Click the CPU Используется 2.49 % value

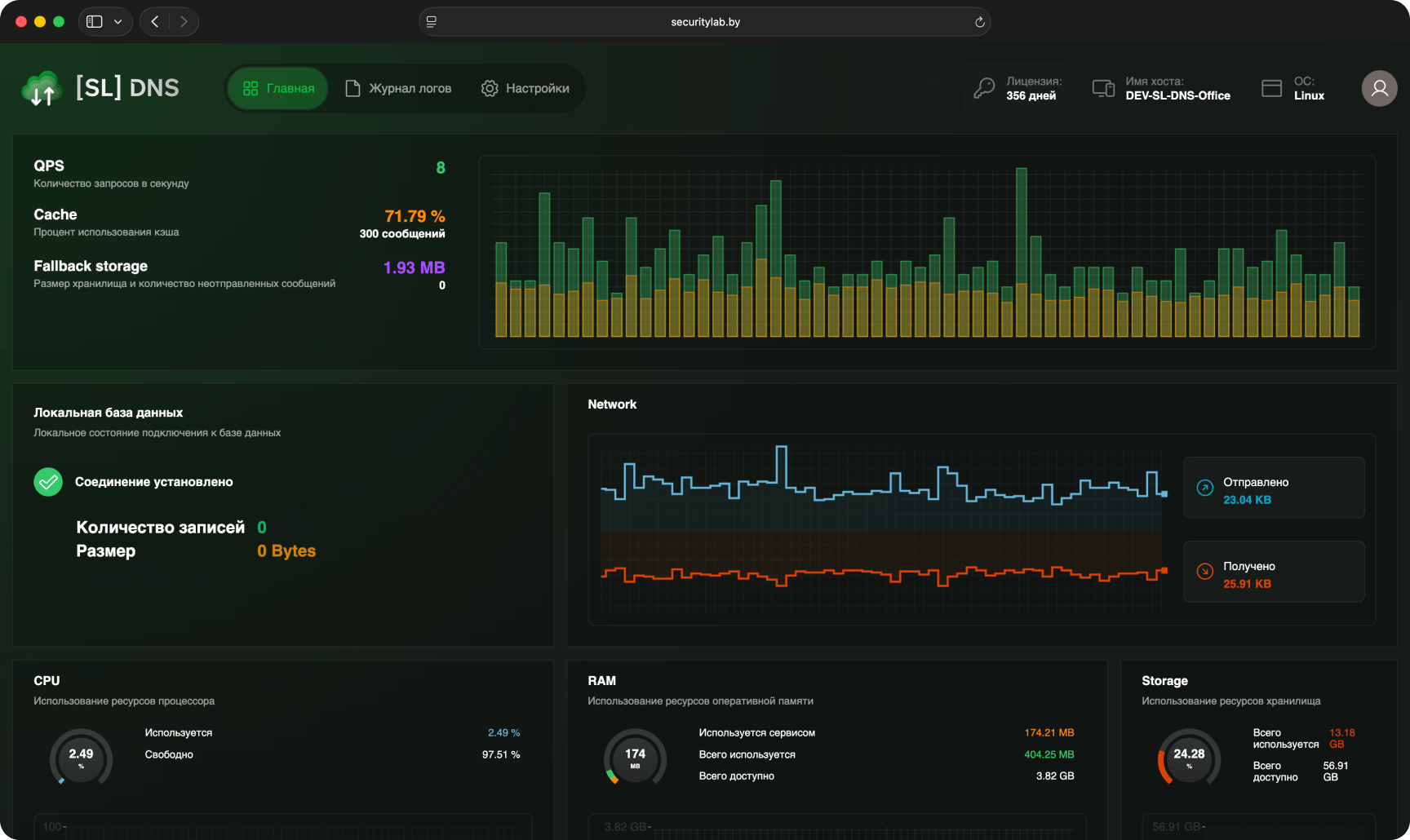(503, 733)
